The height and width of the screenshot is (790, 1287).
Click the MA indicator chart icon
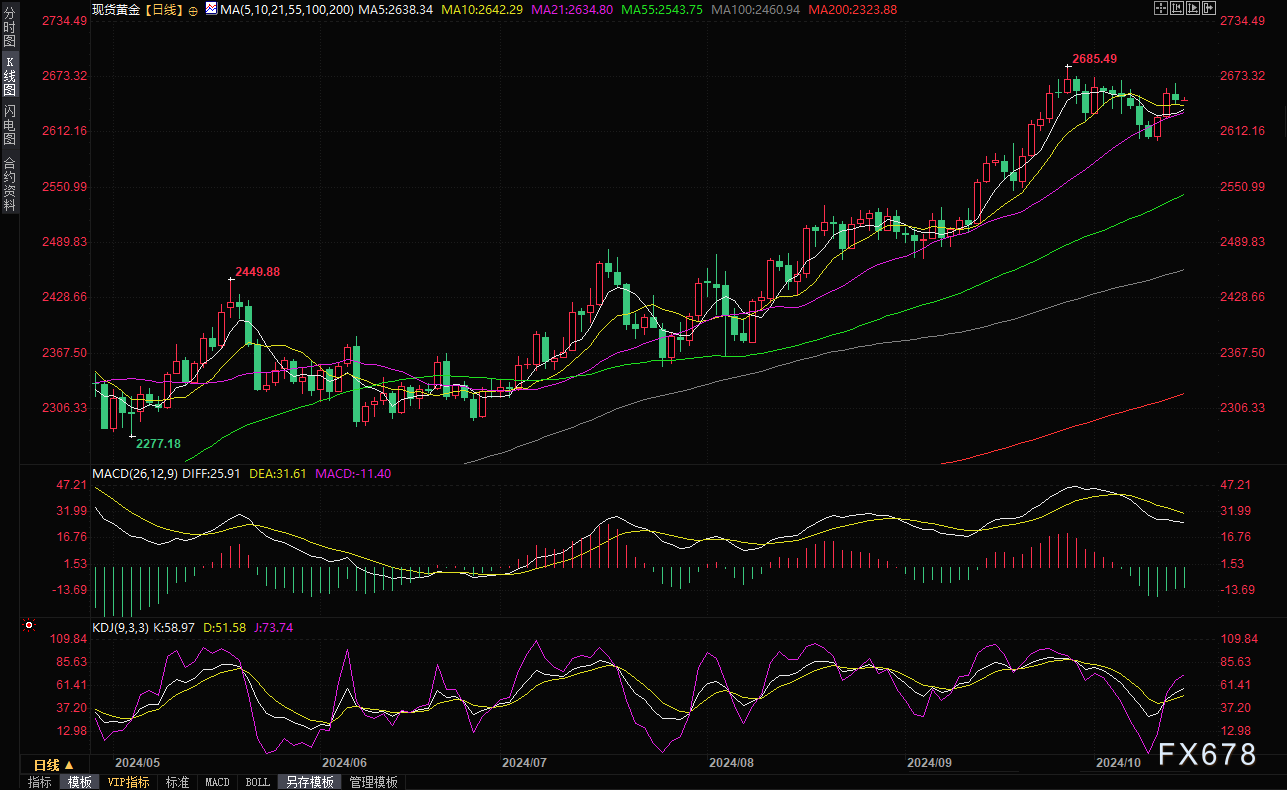(x=210, y=8)
